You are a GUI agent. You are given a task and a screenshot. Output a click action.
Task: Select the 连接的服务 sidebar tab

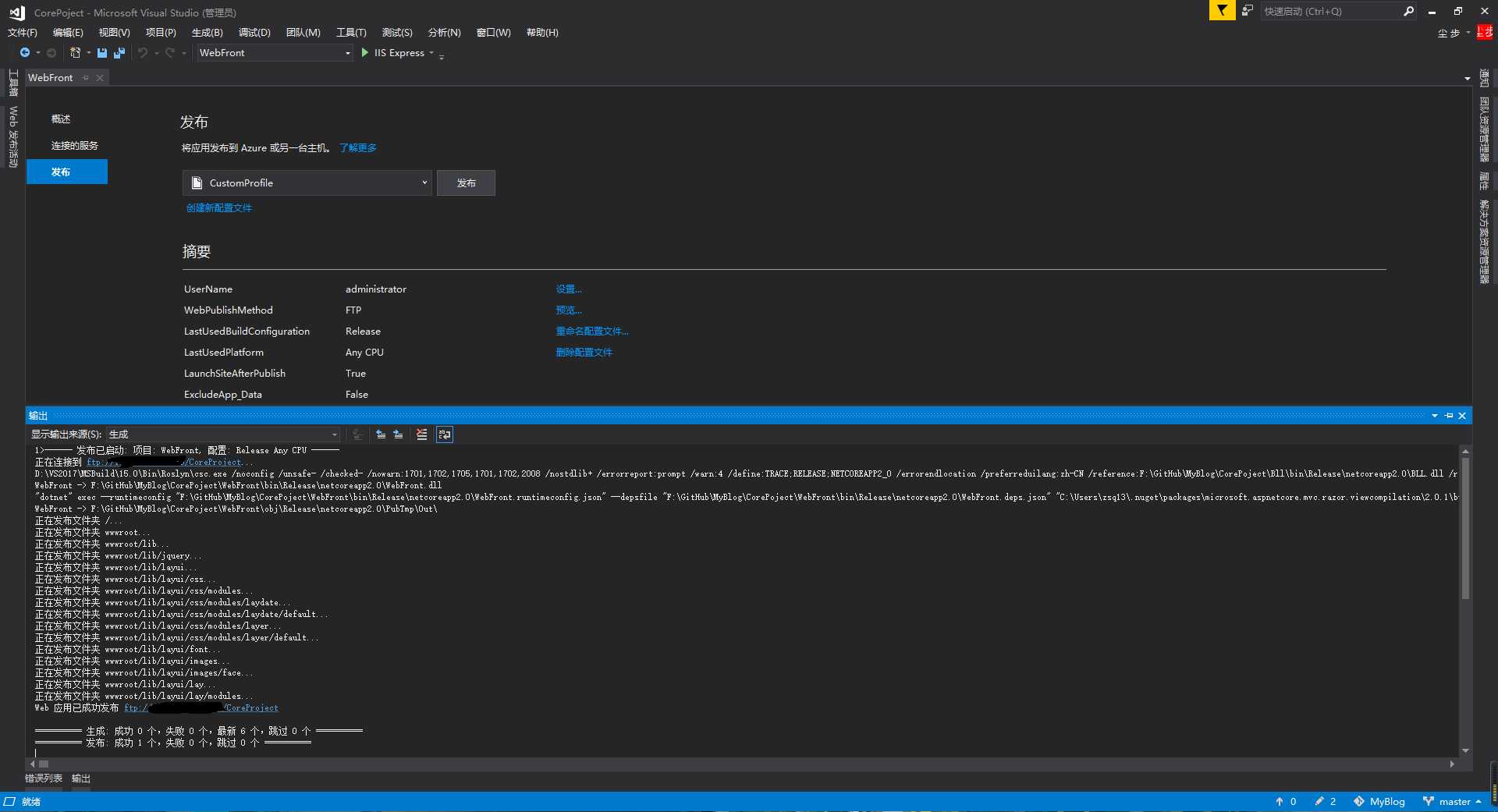point(67,145)
